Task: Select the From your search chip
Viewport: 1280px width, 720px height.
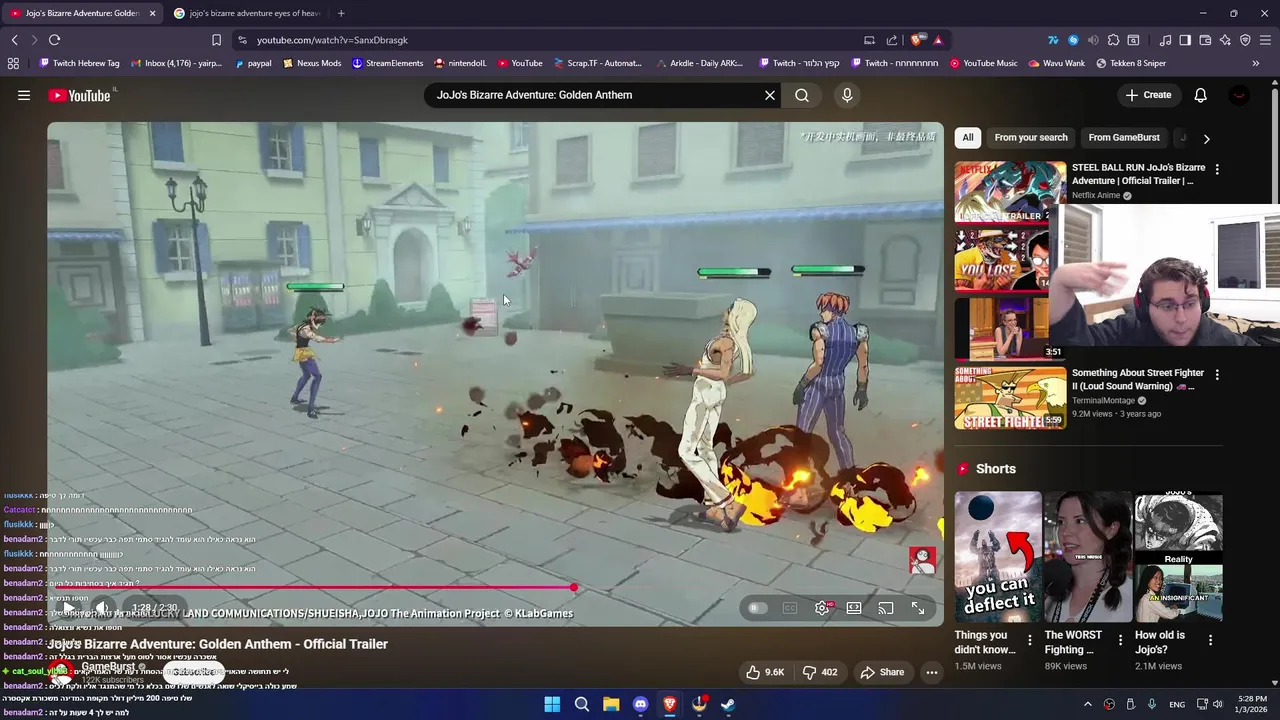Action: 1031,137
